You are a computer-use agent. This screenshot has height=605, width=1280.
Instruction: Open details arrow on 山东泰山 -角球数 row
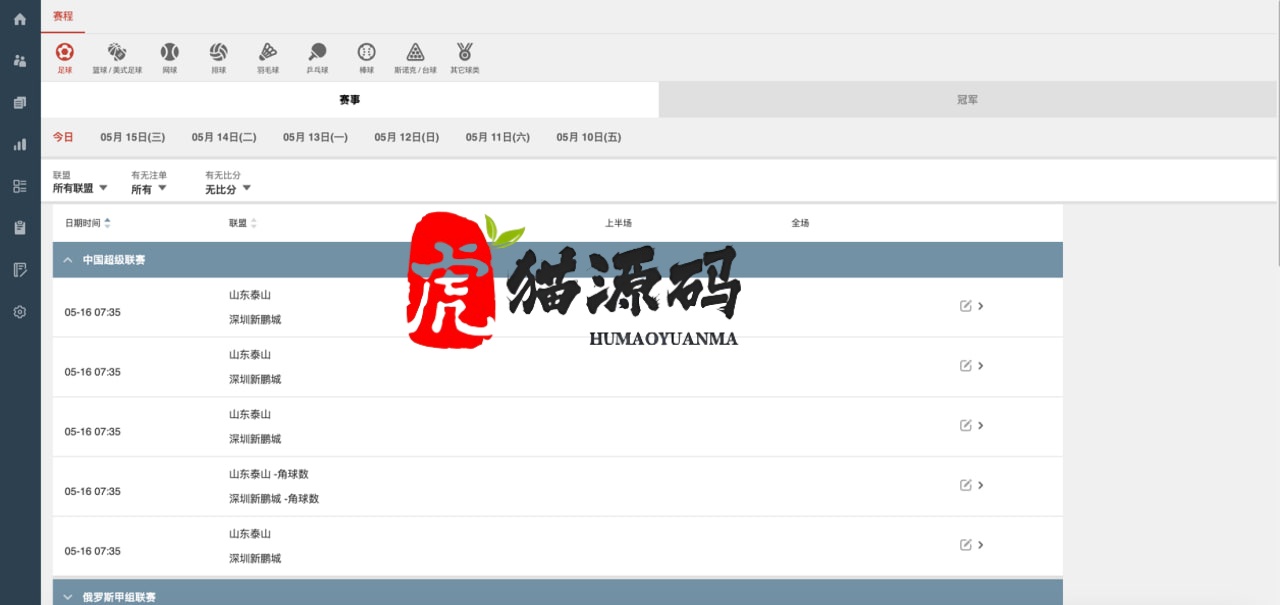click(x=981, y=485)
